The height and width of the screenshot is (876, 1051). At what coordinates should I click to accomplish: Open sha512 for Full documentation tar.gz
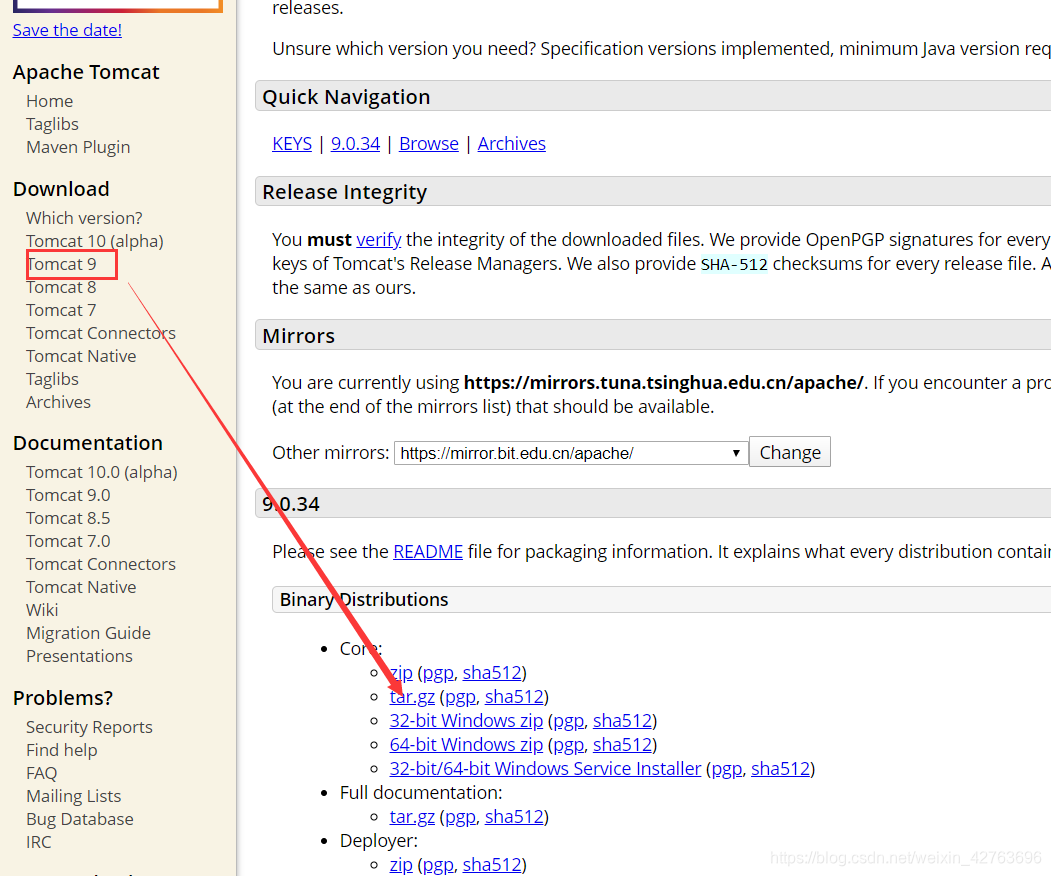tap(514, 817)
